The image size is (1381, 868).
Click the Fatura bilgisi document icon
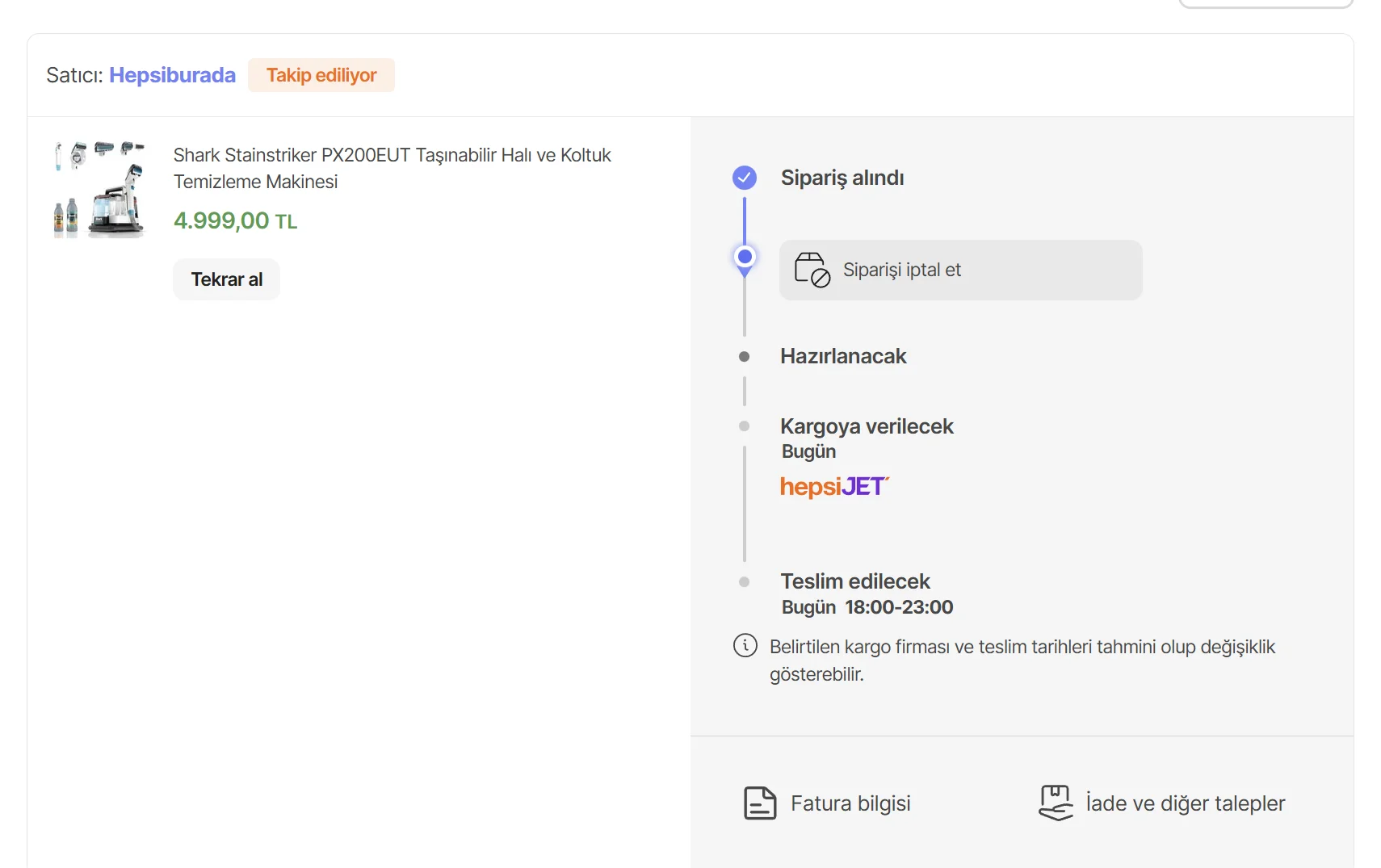pos(760,803)
